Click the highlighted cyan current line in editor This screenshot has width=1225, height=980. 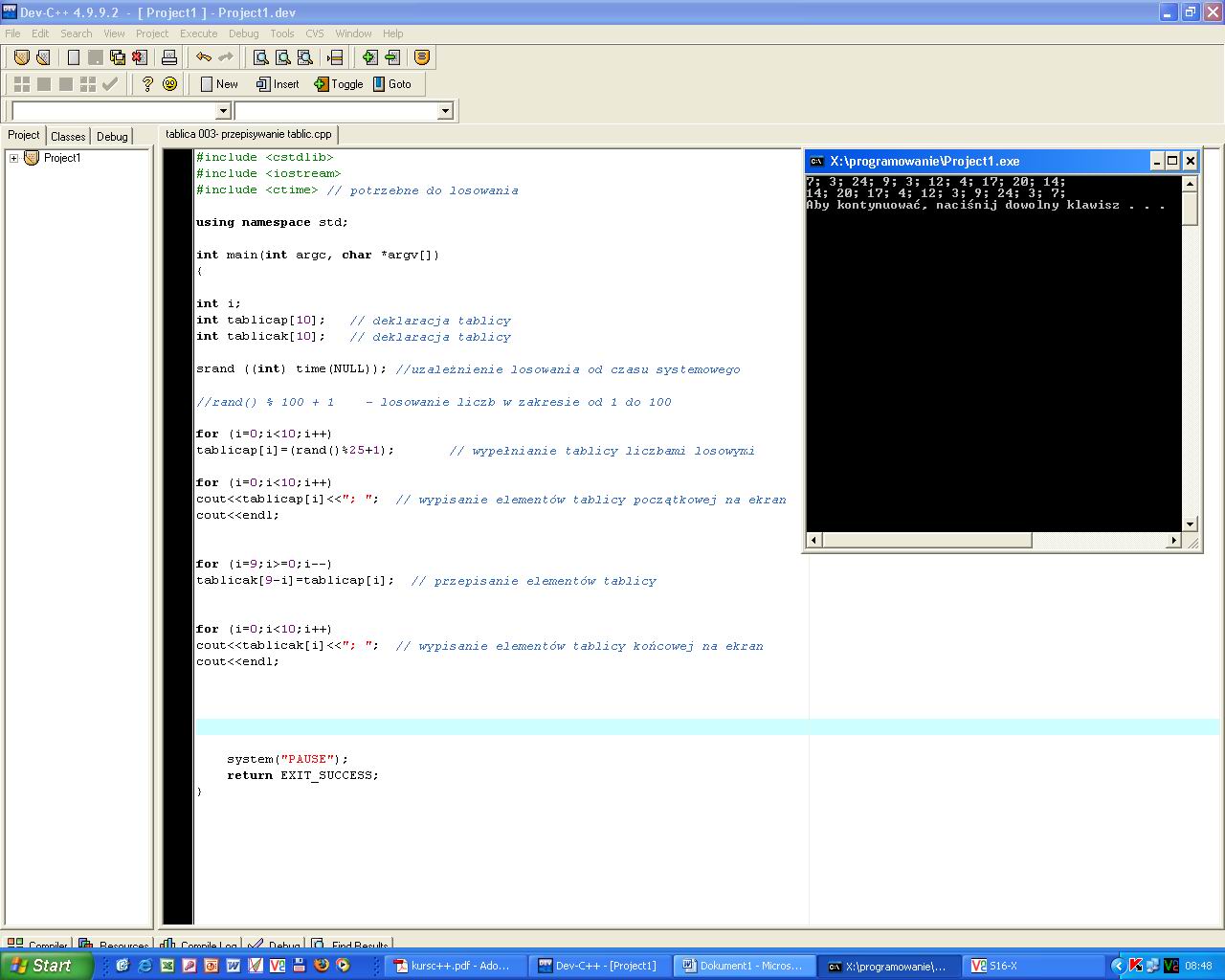tap(707, 727)
